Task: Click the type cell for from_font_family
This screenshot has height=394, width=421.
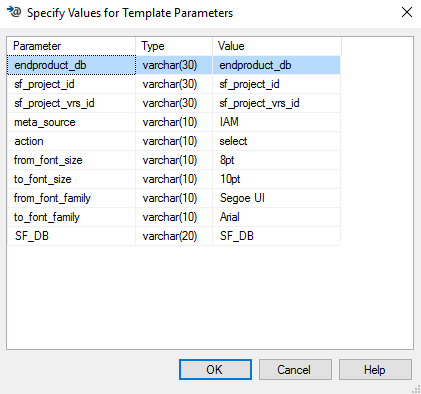Action: click(174, 198)
